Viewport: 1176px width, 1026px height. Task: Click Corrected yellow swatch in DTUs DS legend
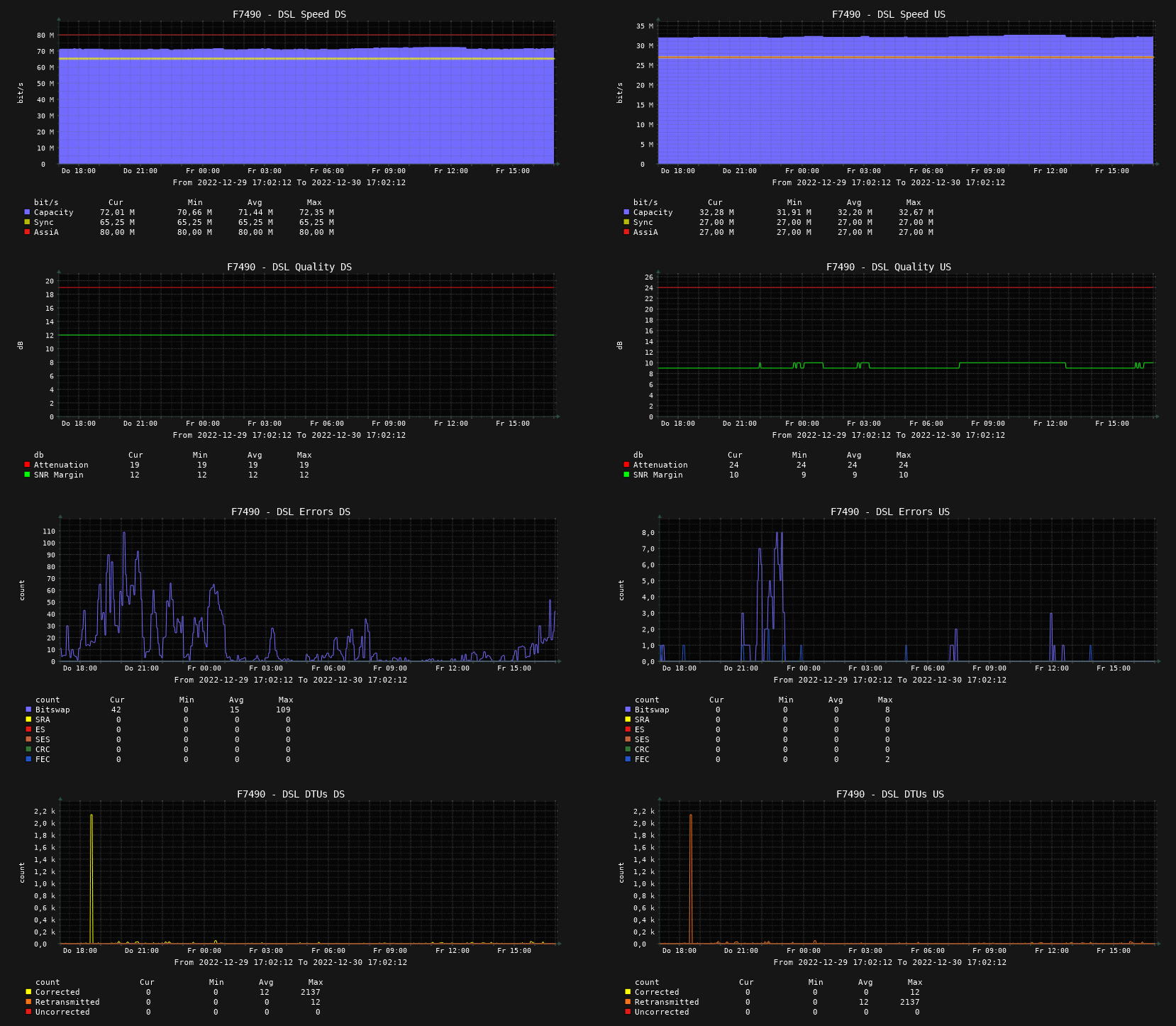pyautogui.click(x=28, y=992)
